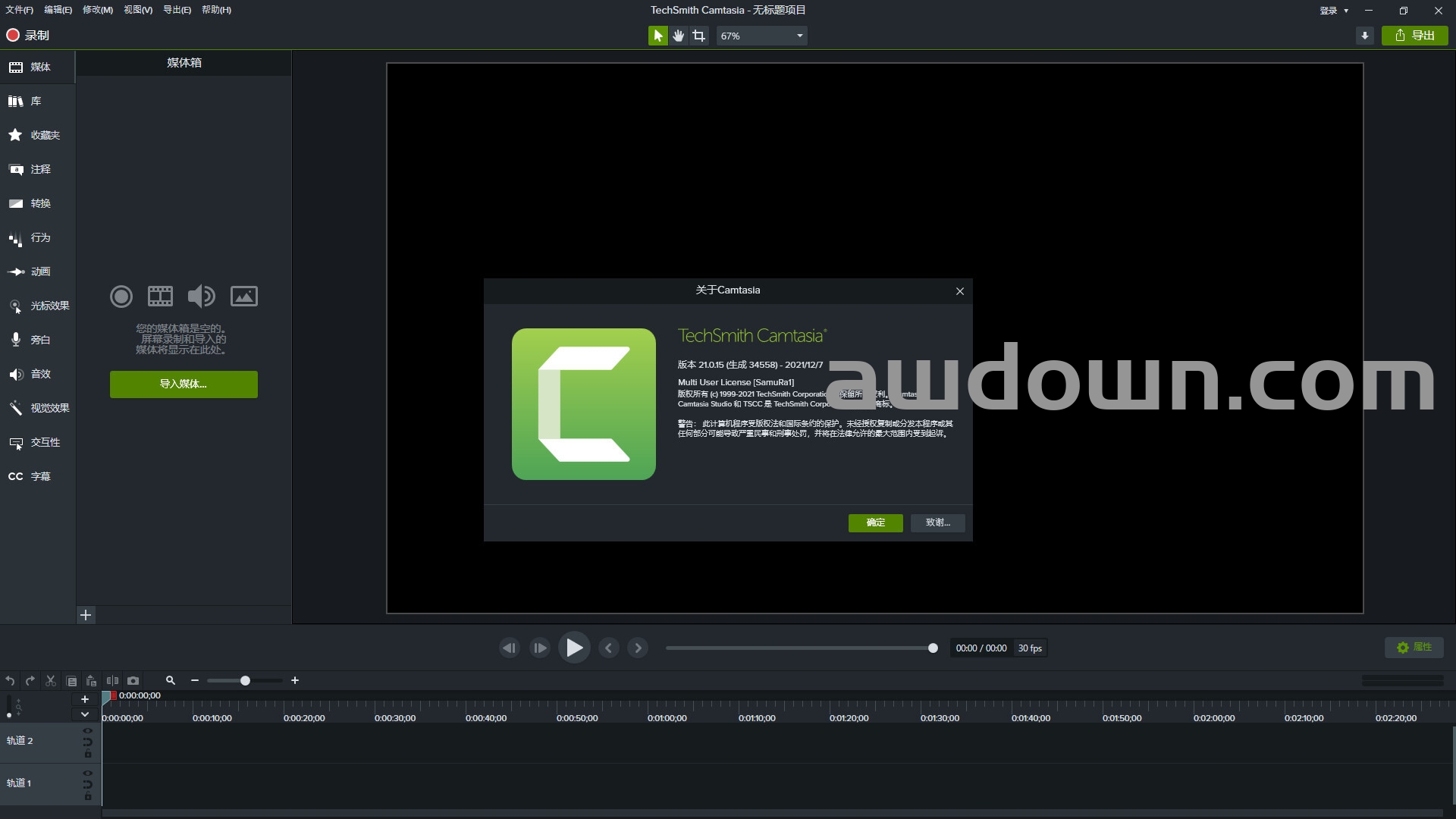Click 确定 in the About Camtasia dialog

(x=875, y=522)
